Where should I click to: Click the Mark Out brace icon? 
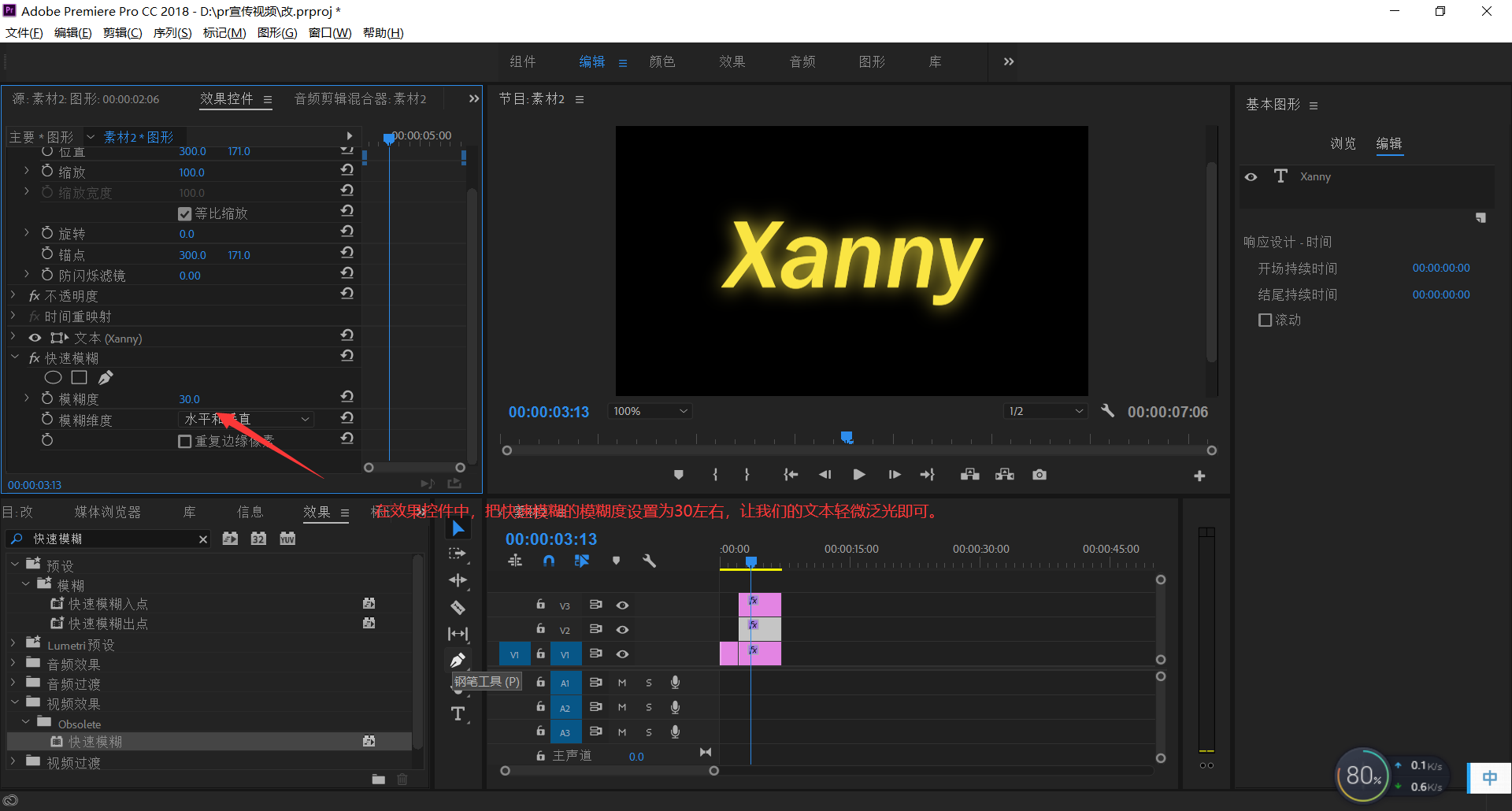coord(747,475)
